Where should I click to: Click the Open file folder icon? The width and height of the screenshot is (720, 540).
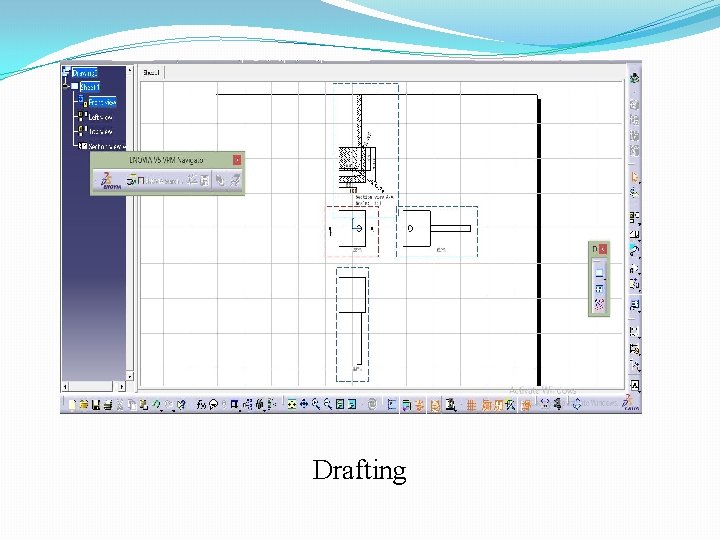pyautogui.click(x=84, y=405)
